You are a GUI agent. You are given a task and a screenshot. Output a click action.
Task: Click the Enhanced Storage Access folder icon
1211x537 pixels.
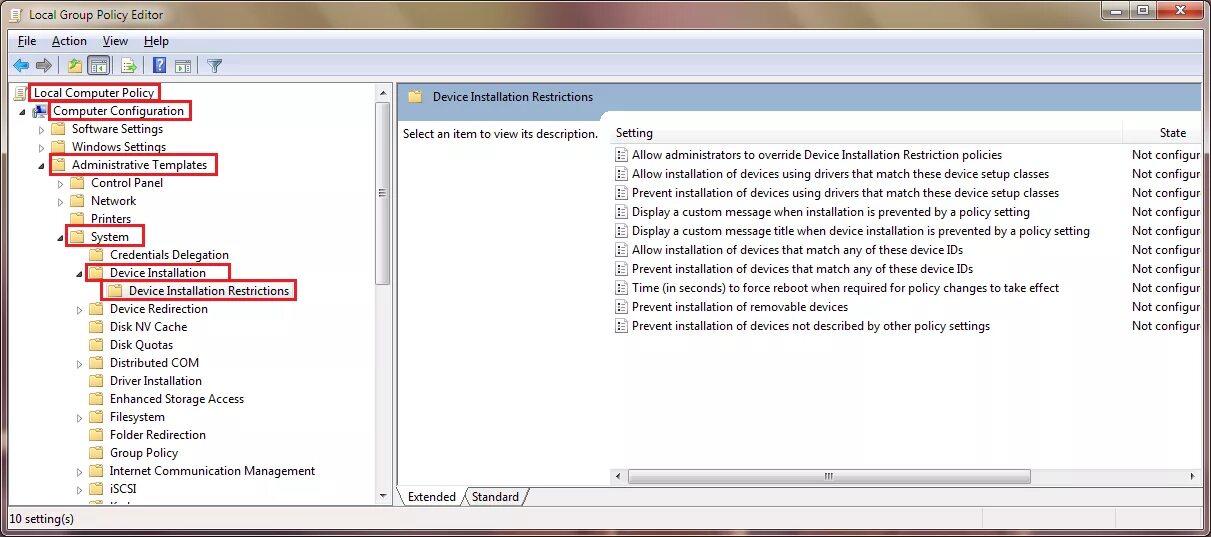click(96, 399)
